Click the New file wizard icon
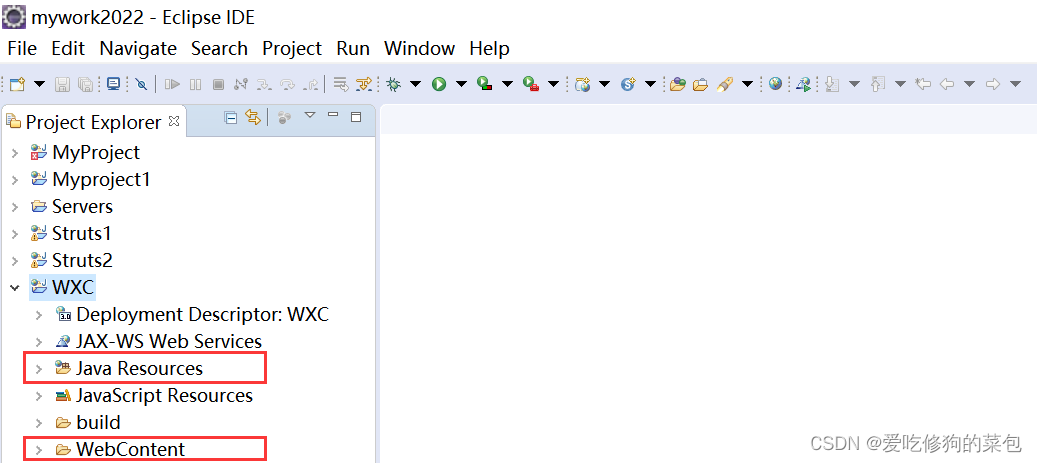This screenshot has height=463, width=1037. [18, 84]
